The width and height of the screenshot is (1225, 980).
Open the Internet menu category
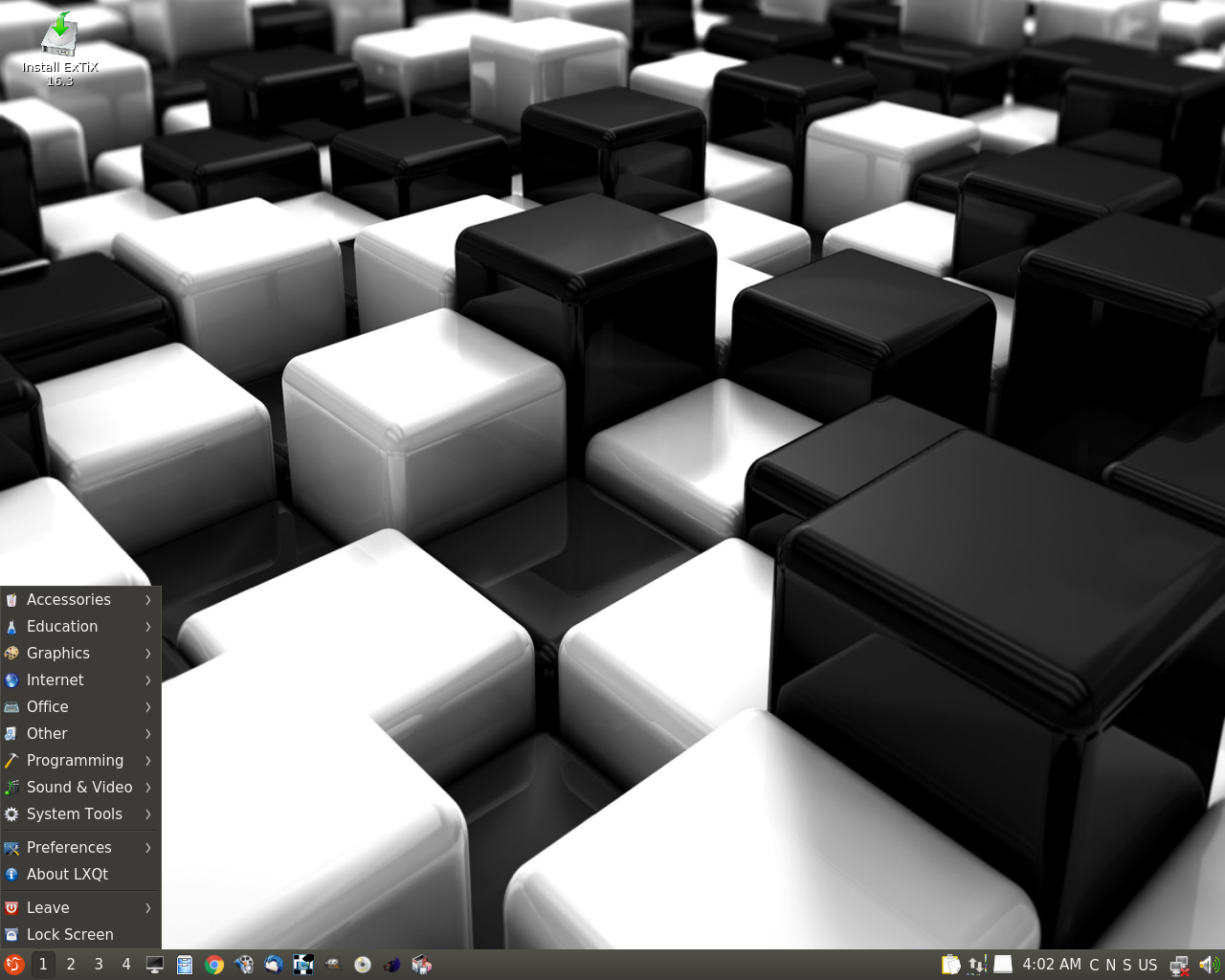(80, 680)
